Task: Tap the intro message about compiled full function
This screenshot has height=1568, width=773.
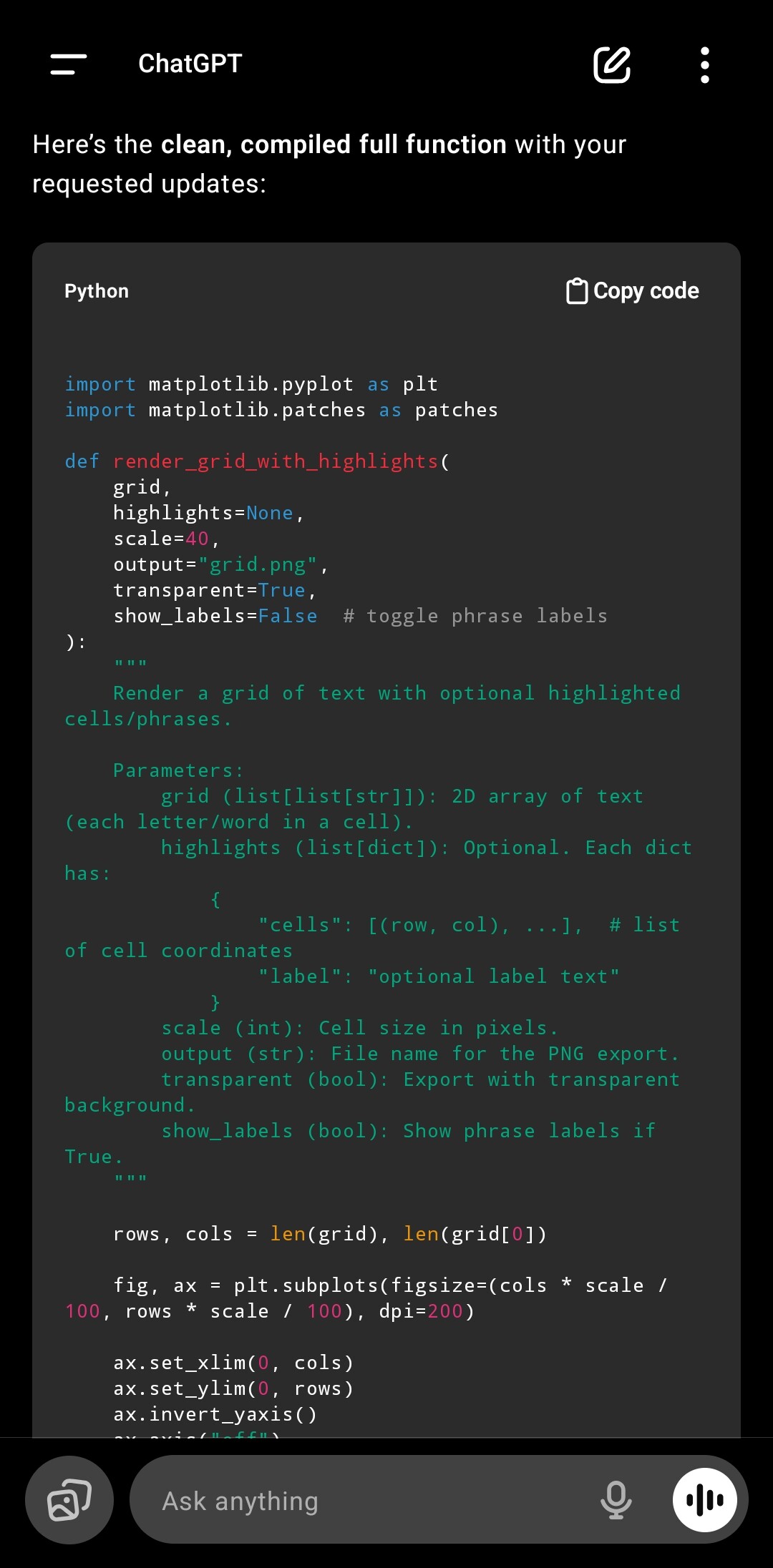Action: pyautogui.click(x=329, y=164)
